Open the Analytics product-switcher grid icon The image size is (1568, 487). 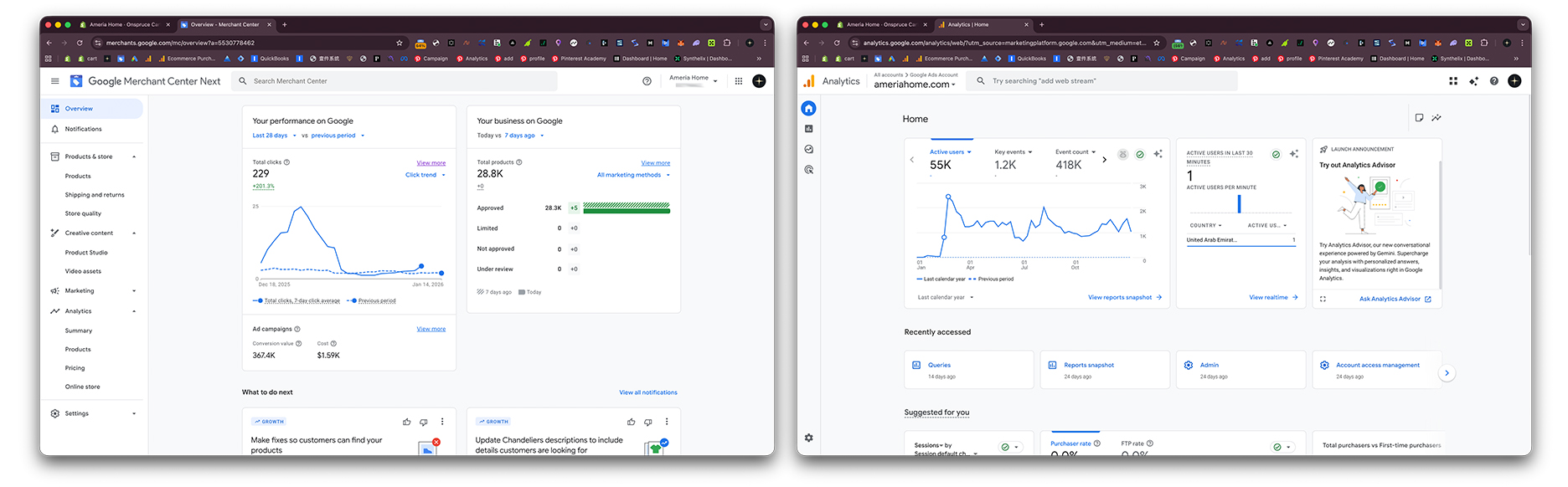pos(1453,81)
